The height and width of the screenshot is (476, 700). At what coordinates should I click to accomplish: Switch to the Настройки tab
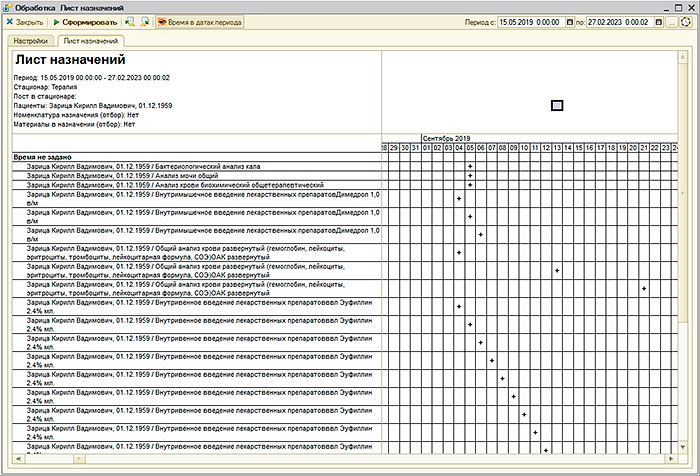[x=30, y=41]
